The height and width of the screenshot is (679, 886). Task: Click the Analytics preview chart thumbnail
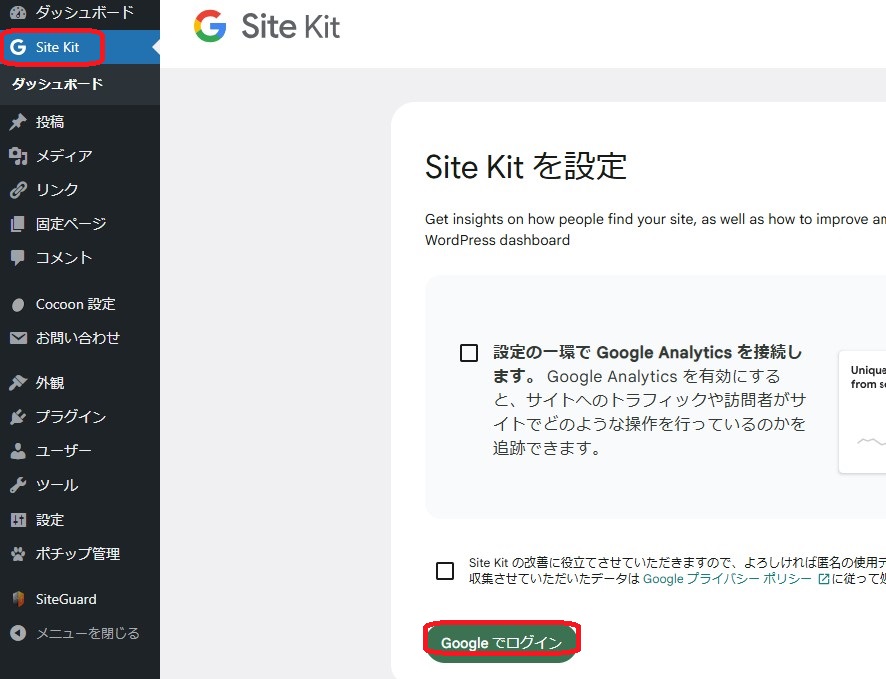click(862, 410)
